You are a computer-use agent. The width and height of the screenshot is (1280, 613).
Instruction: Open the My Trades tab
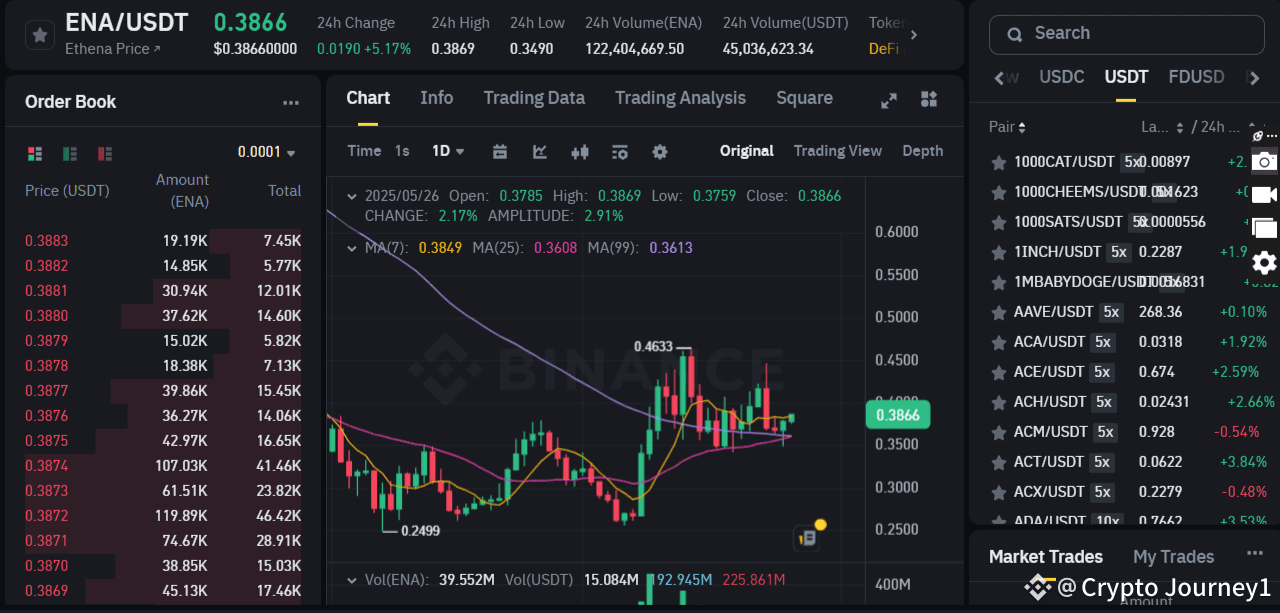click(1173, 556)
